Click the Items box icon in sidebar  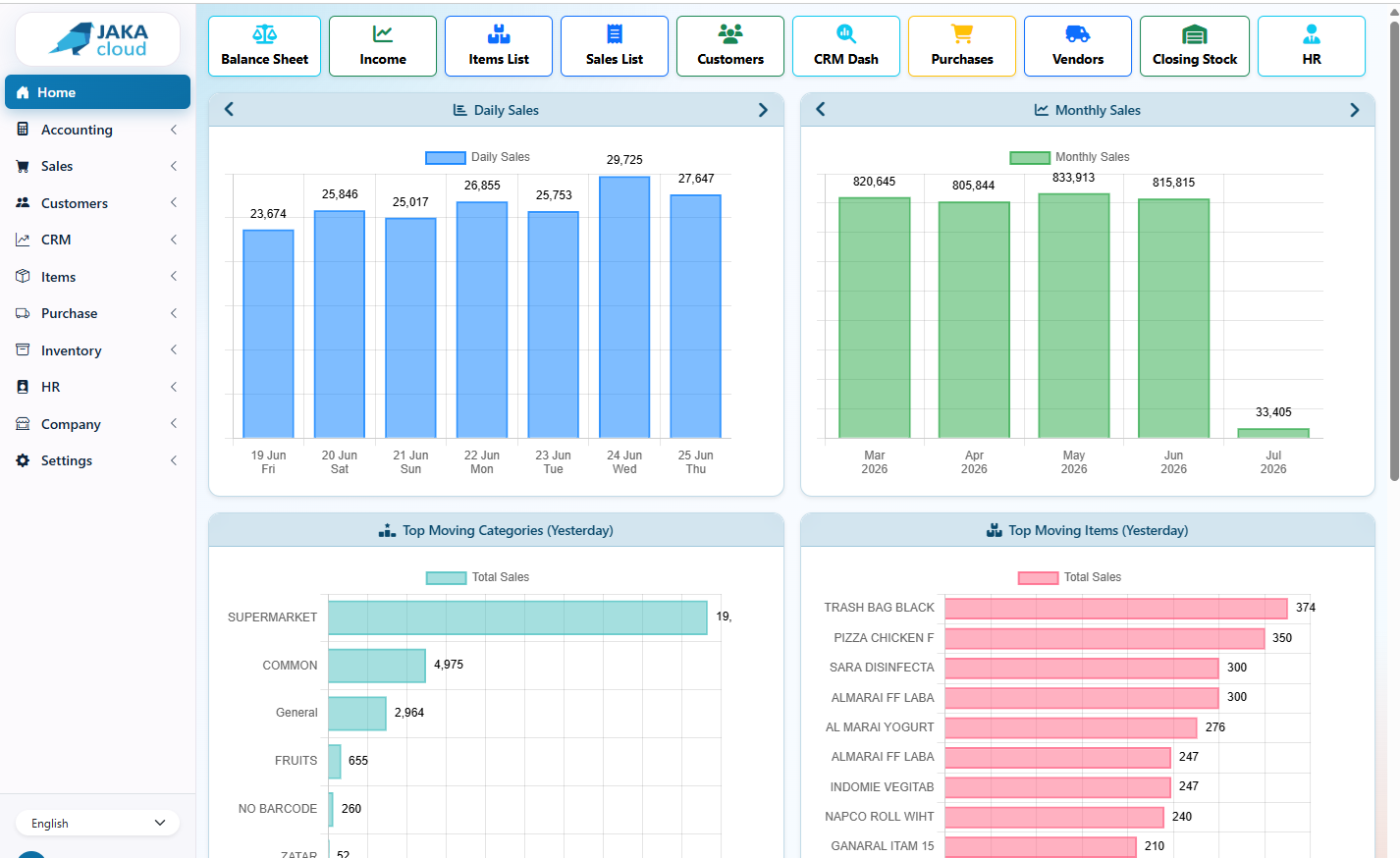point(23,277)
